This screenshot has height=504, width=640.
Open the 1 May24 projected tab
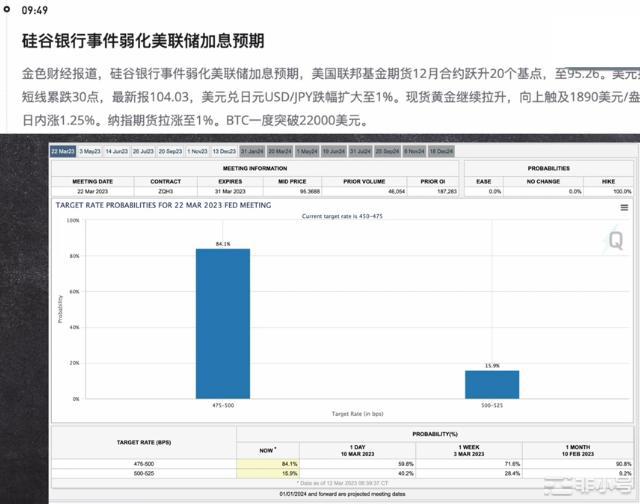point(307,151)
